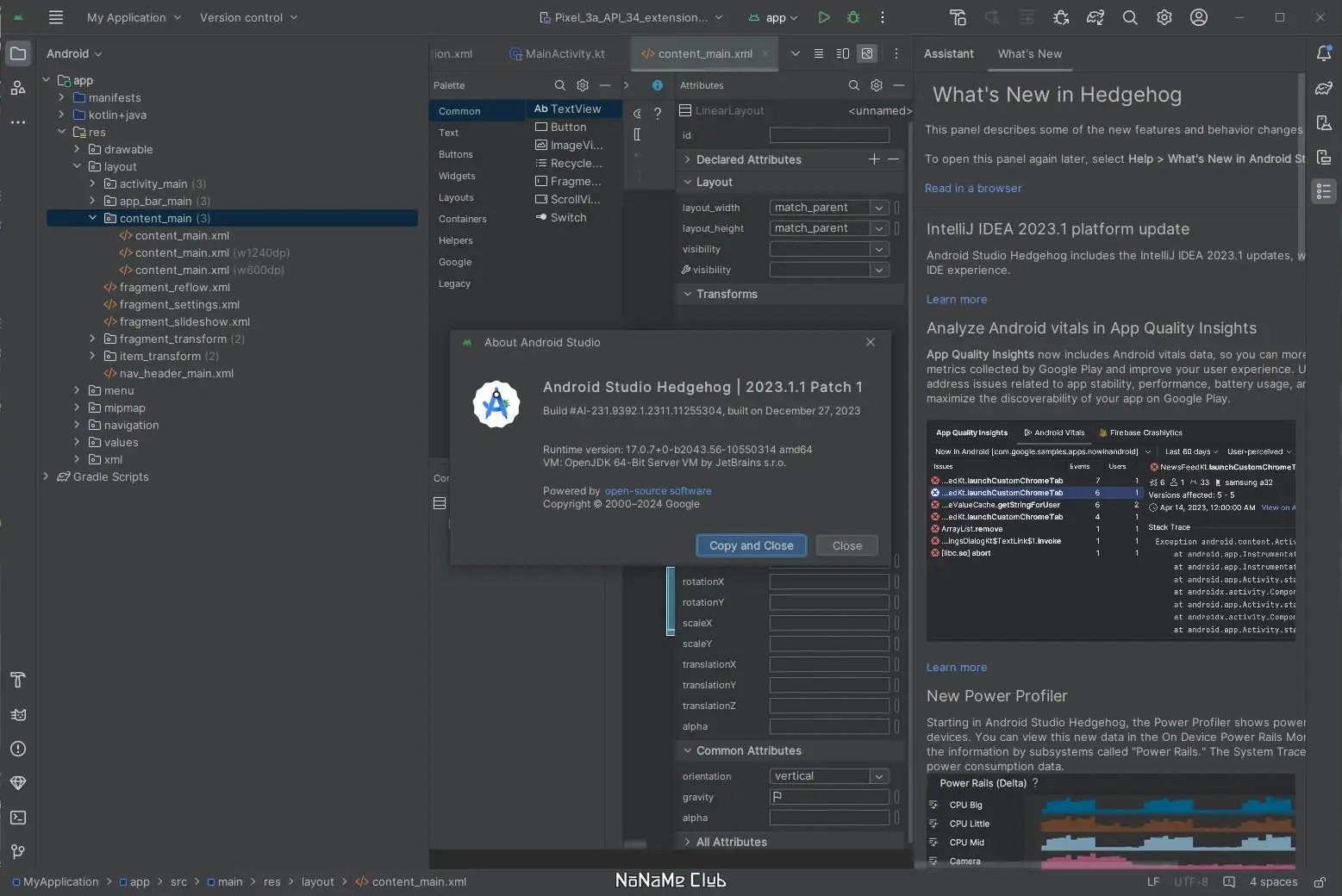Sync project with Gradle files from the toolbar
The image size is (1342, 896).
coord(1095,17)
